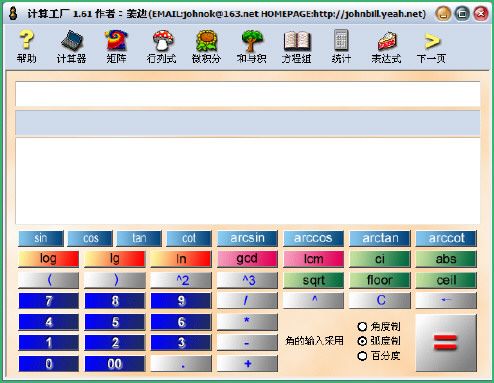The height and width of the screenshot is (383, 494).
Task: Click the large red equals button
Action: [x=446, y=343]
